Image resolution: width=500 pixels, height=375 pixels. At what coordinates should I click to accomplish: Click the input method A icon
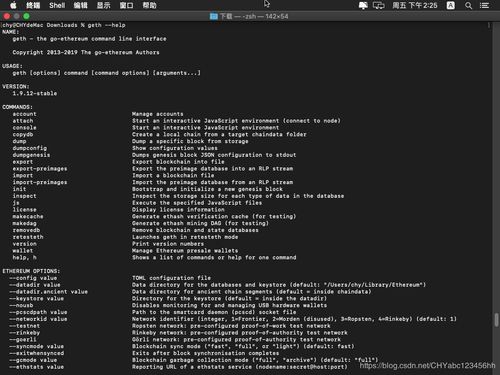pyautogui.click(x=451, y=5)
